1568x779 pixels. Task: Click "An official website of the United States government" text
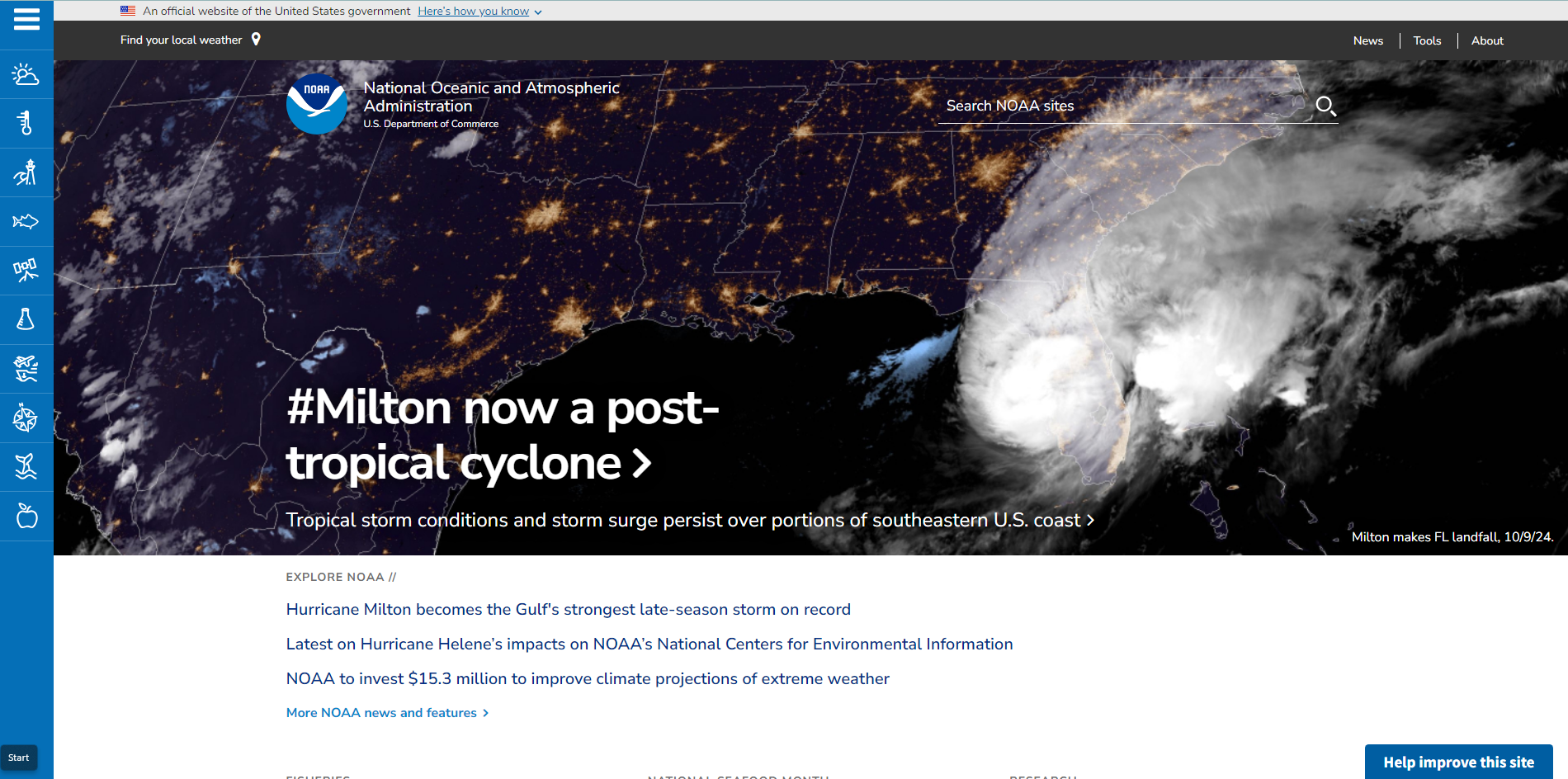coord(276,11)
